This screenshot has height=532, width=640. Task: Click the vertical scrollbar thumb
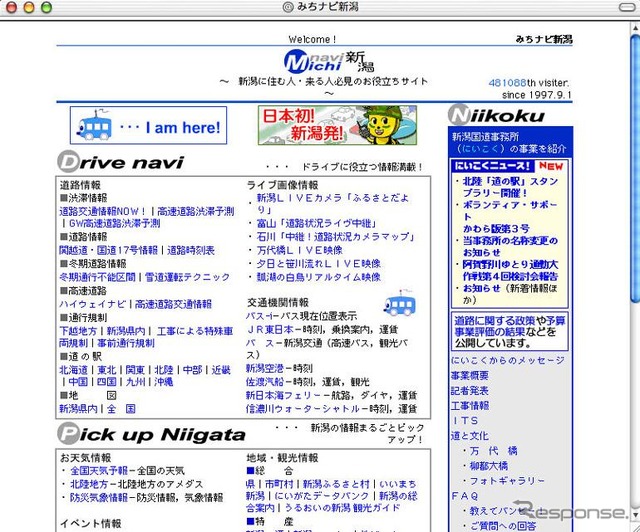click(635, 169)
